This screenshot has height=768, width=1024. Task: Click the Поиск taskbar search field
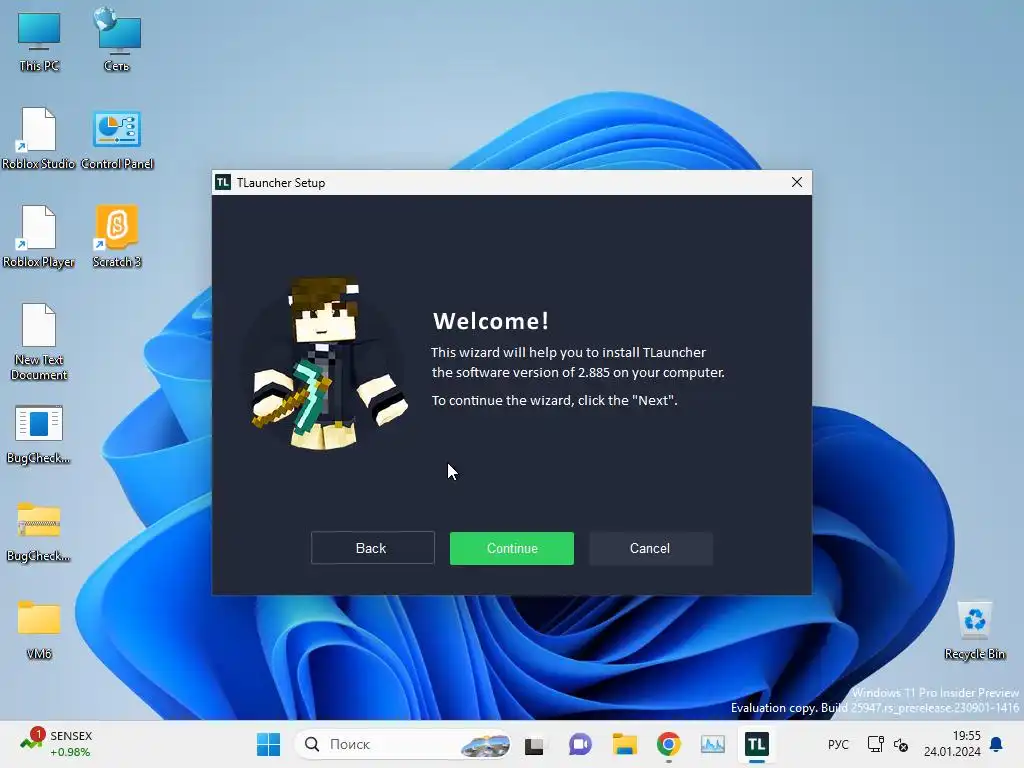coord(403,744)
